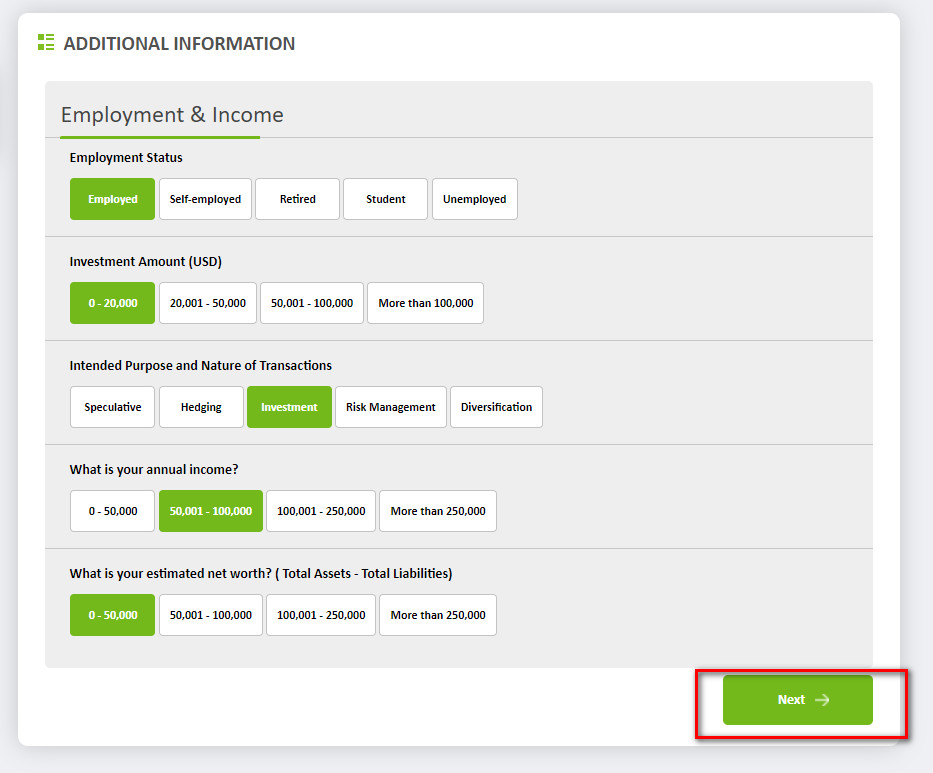Choose 20,001 - 50,000 investment amount
Image resolution: width=933 pixels, height=773 pixels.
[x=207, y=303]
